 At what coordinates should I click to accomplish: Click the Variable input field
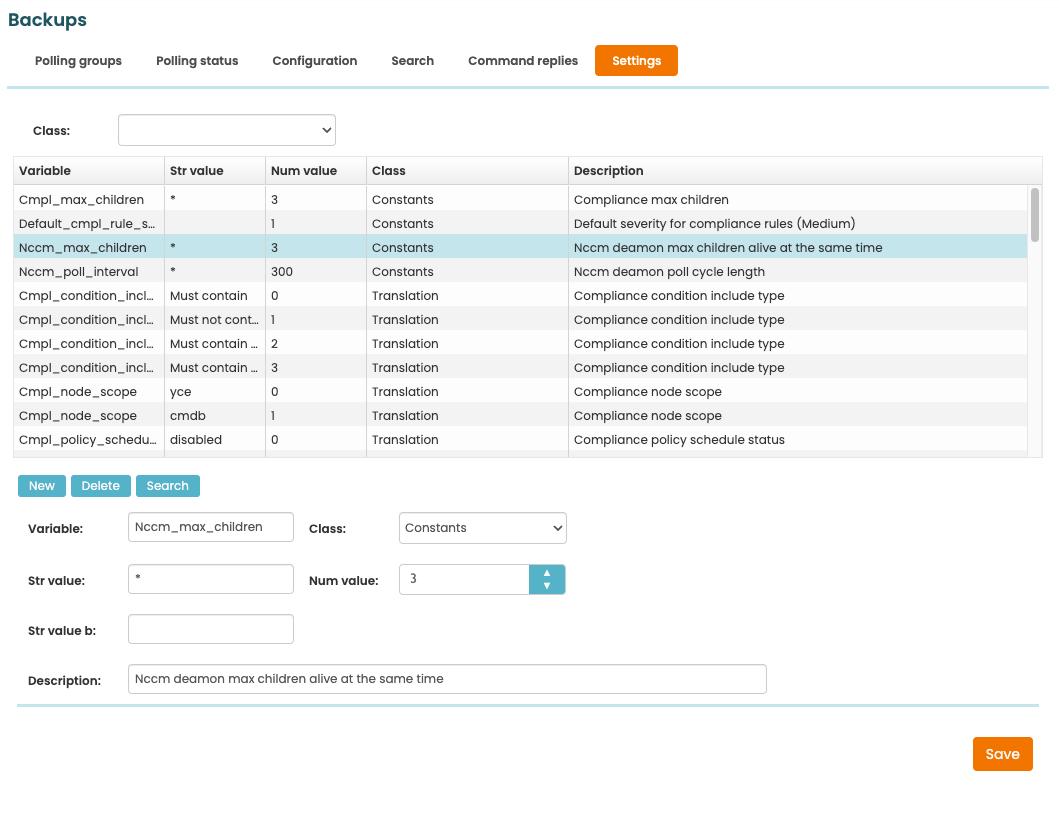(211, 527)
